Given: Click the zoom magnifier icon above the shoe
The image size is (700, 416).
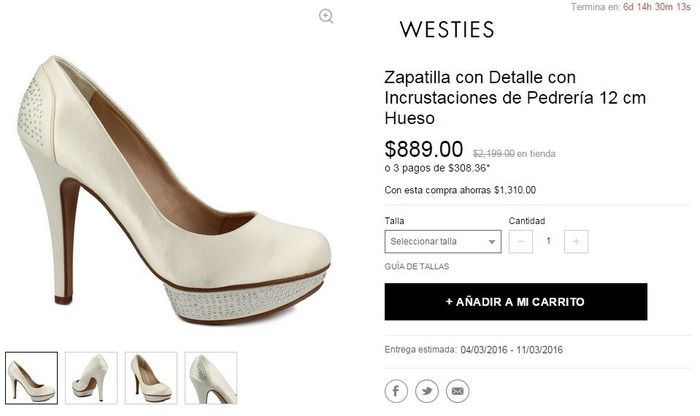Looking at the screenshot, I should pos(326,16).
